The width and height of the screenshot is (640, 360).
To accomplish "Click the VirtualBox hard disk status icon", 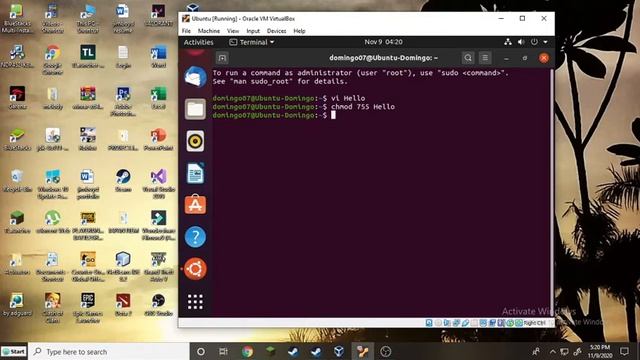I will pyautogui.click(x=429, y=323).
